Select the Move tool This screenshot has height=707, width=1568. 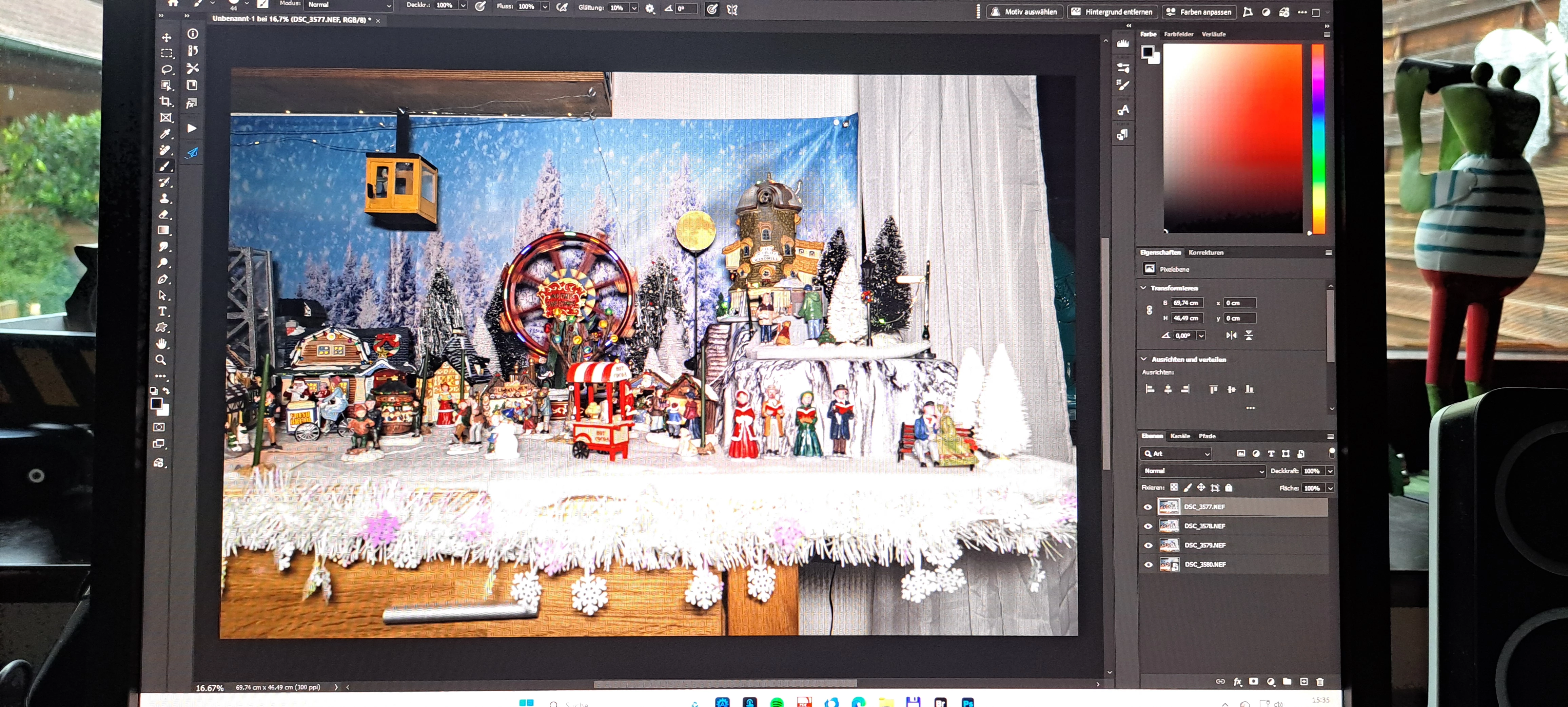pos(166,38)
